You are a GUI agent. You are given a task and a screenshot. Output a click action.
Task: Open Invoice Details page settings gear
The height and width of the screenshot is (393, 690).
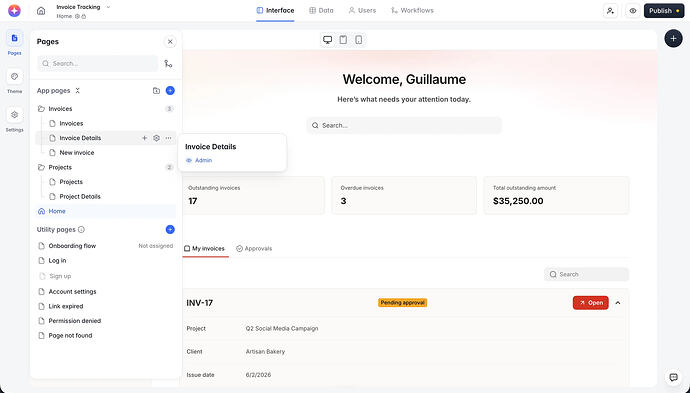tap(156, 138)
